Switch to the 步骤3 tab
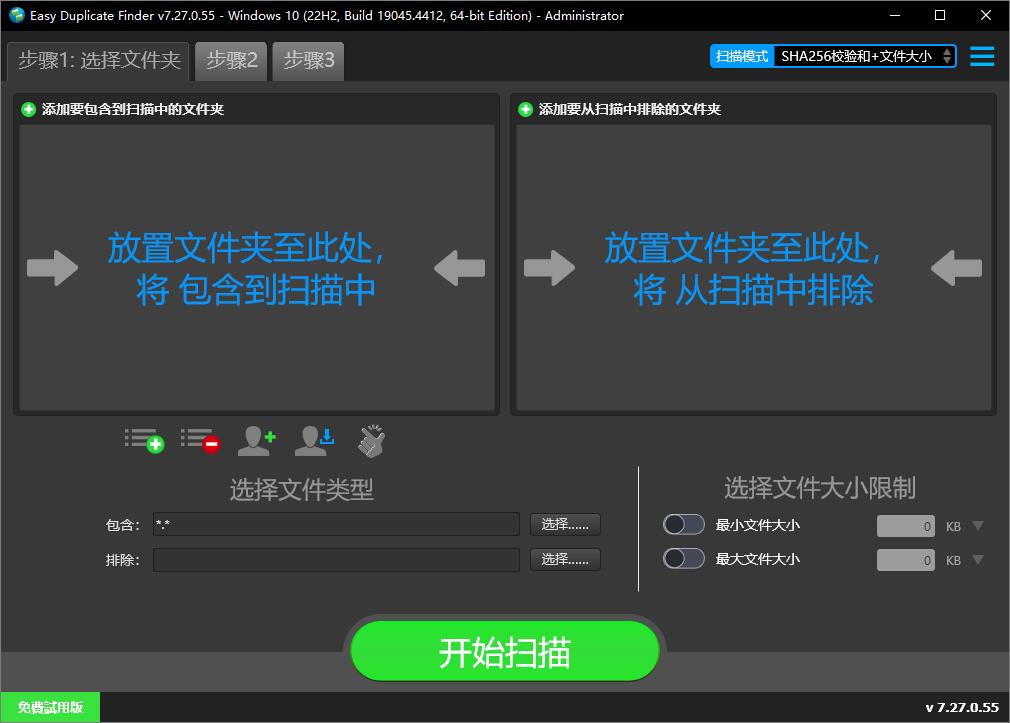 [308, 60]
